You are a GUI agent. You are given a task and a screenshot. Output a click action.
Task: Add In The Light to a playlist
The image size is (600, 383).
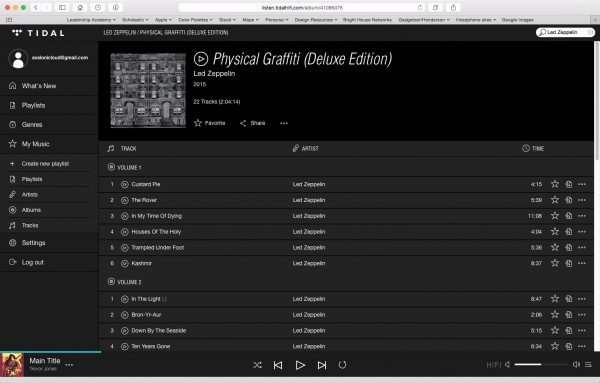[569, 299]
